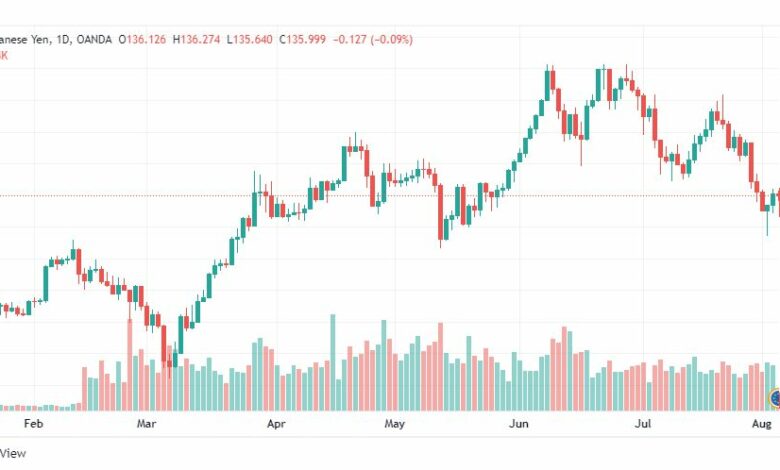Click the Mar label on time axis

(x=146, y=424)
